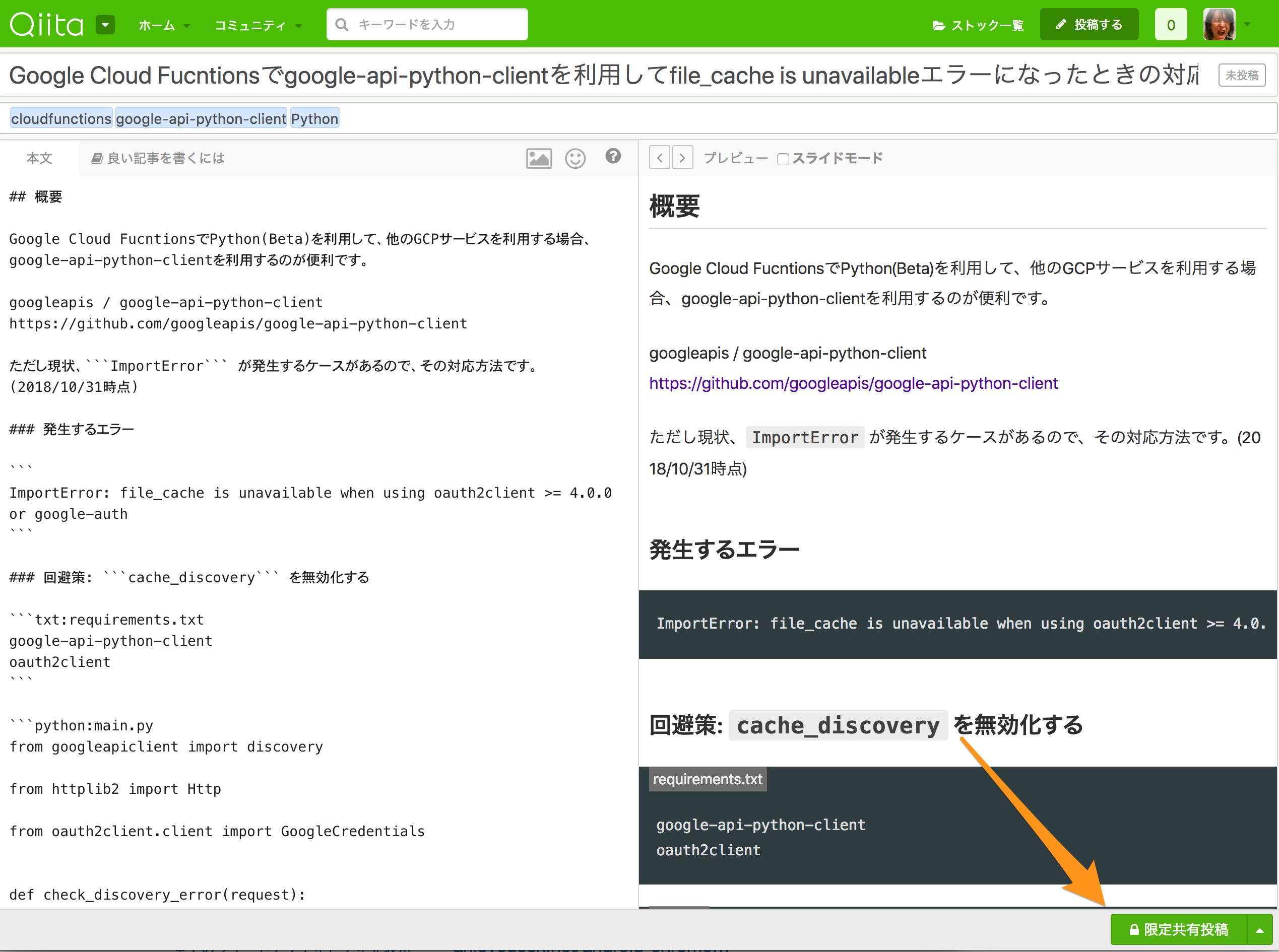Click the from googleapiclient import discovery line
This screenshot has width=1279, height=952.
click(x=166, y=746)
